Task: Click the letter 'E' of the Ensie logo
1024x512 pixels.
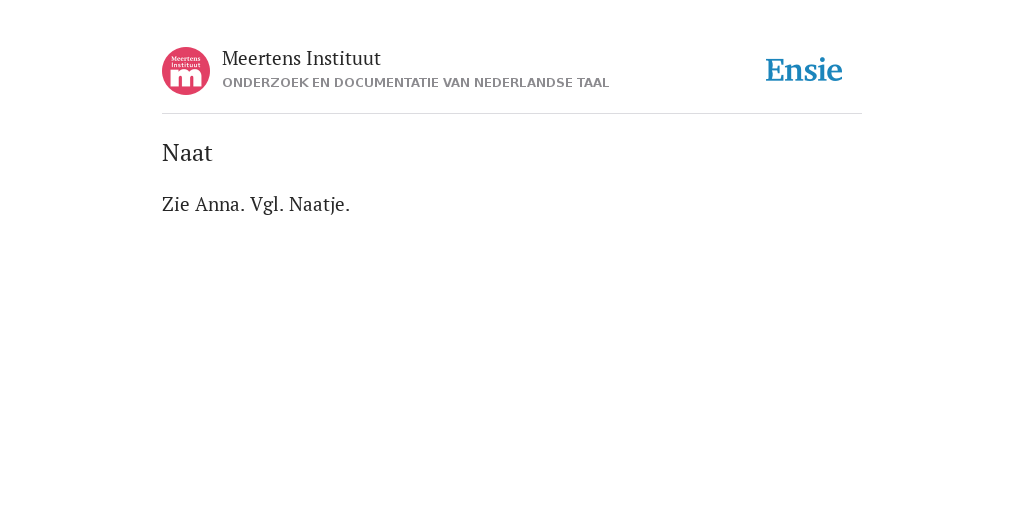Action: [x=775, y=71]
